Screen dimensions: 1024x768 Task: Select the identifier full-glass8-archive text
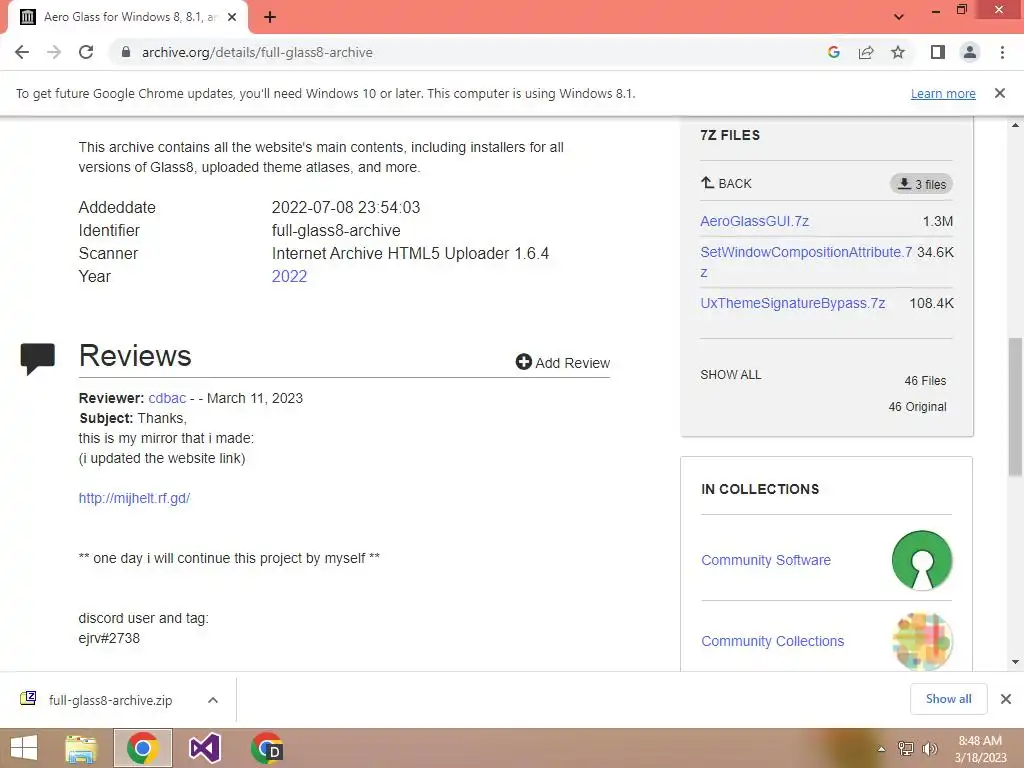click(x=336, y=231)
